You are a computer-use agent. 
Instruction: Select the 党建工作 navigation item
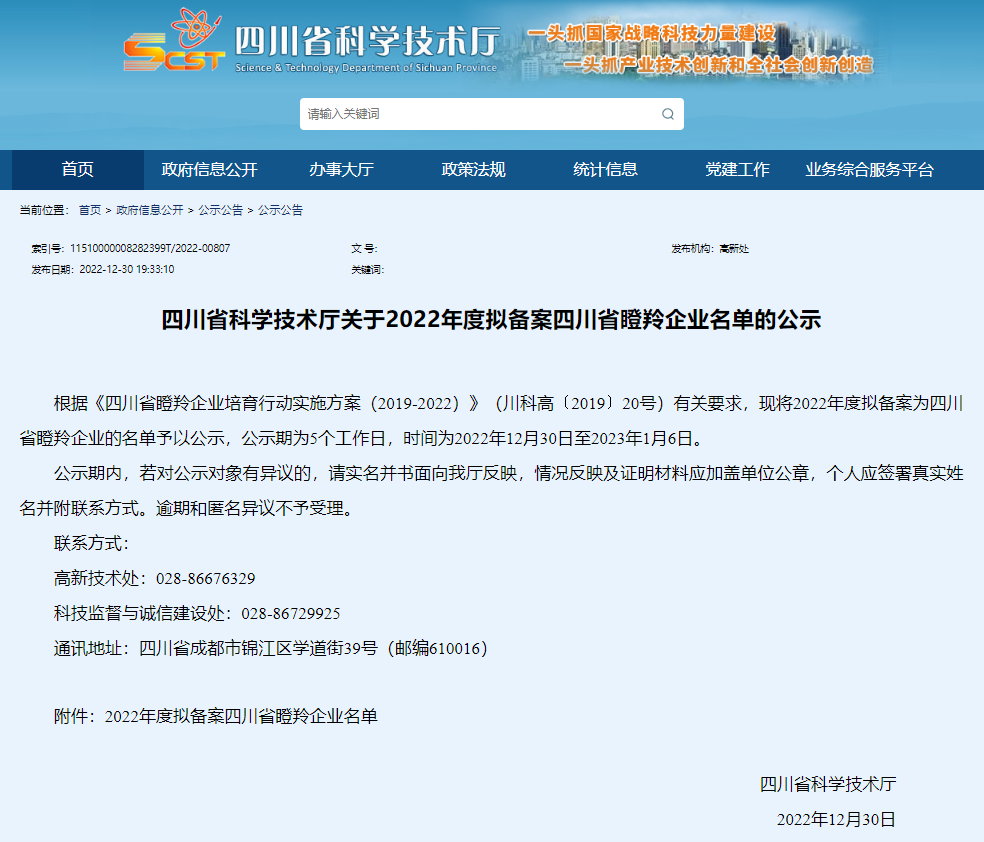[x=737, y=170]
